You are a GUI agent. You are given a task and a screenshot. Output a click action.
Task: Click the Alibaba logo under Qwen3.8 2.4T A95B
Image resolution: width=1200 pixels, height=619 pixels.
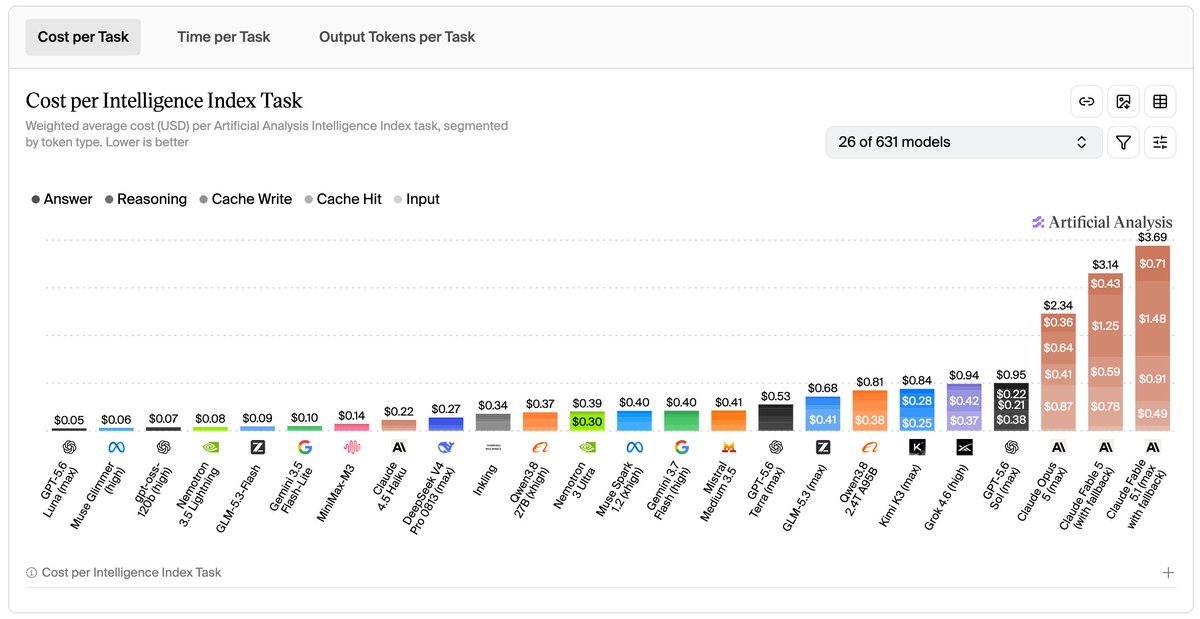pyautogui.click(x=869, y=447)
